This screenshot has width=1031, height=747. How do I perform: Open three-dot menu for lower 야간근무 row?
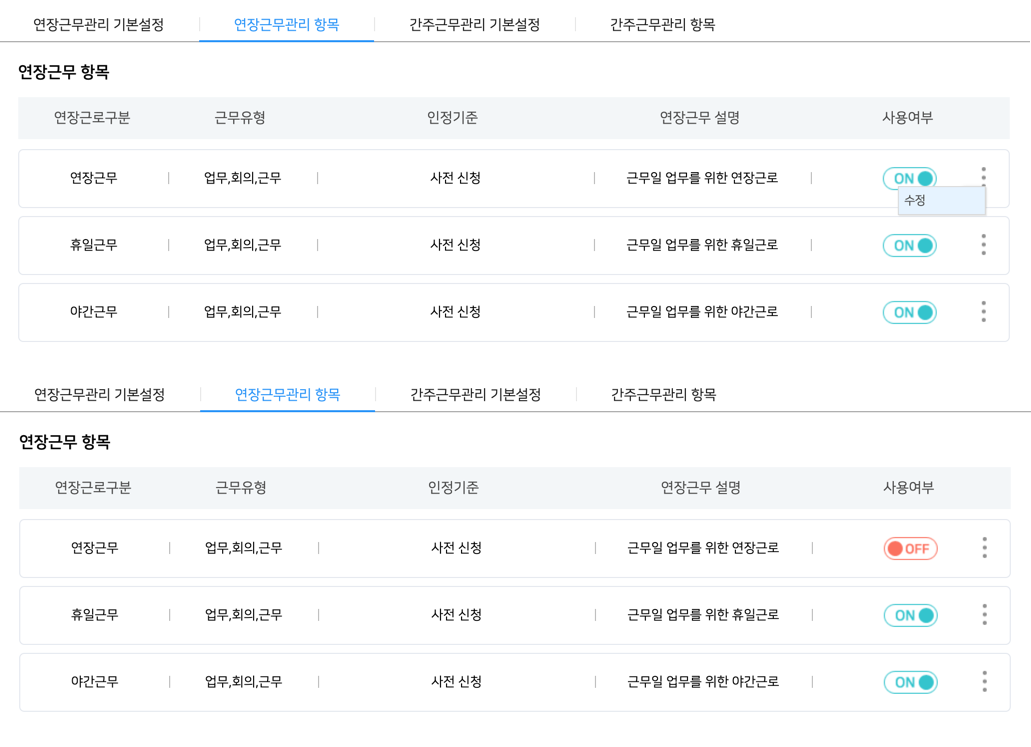(984, 682)
